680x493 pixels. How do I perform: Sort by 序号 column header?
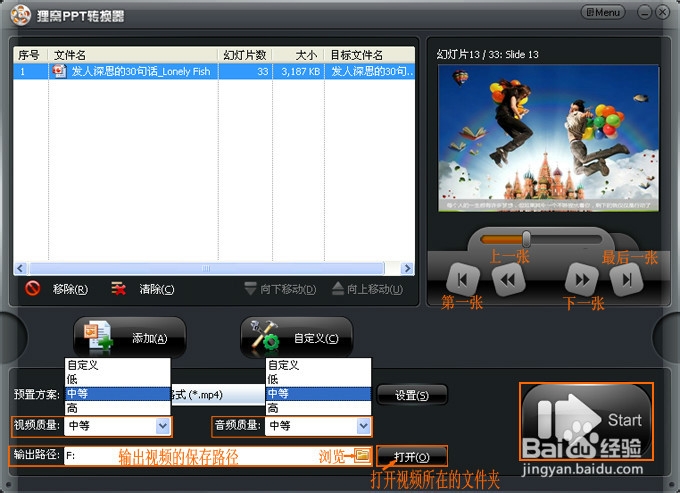point(30,55)
